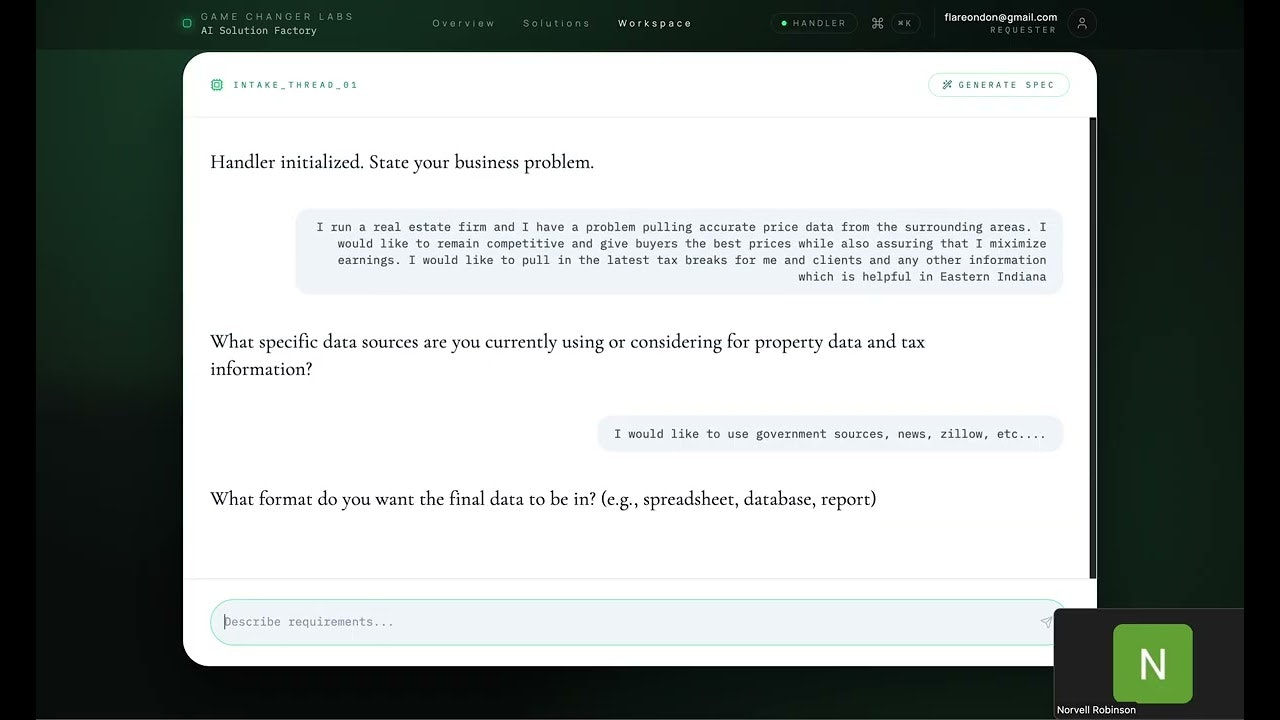Image resolution: width=1280 pixels, height=720 pixels.
Task: Click the flareondon@gmail.com account email
Action: 1000,17
